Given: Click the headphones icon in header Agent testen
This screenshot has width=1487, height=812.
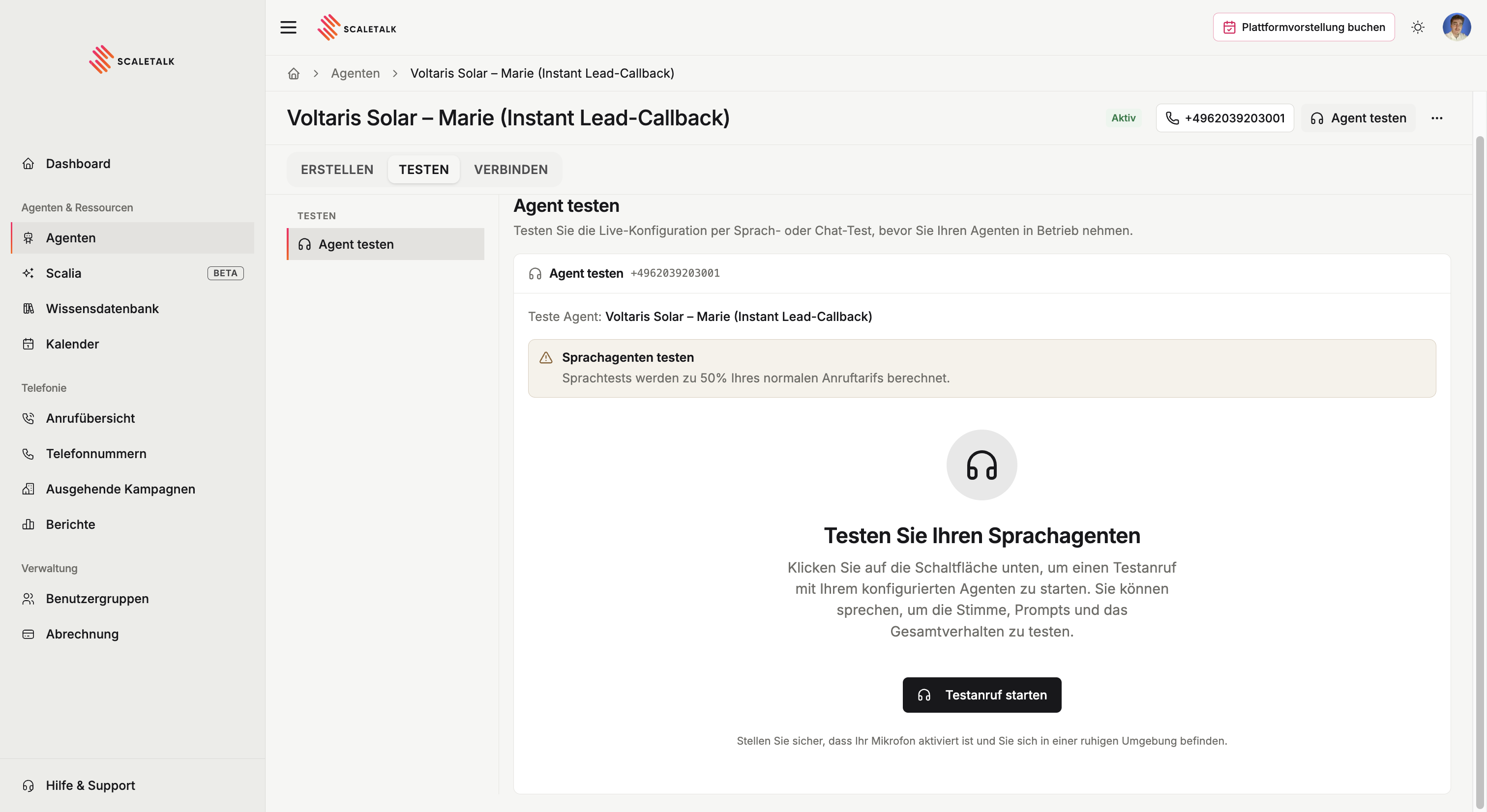Looking at the screenshot, I should pyautogui.click(x=1317, y=118).
